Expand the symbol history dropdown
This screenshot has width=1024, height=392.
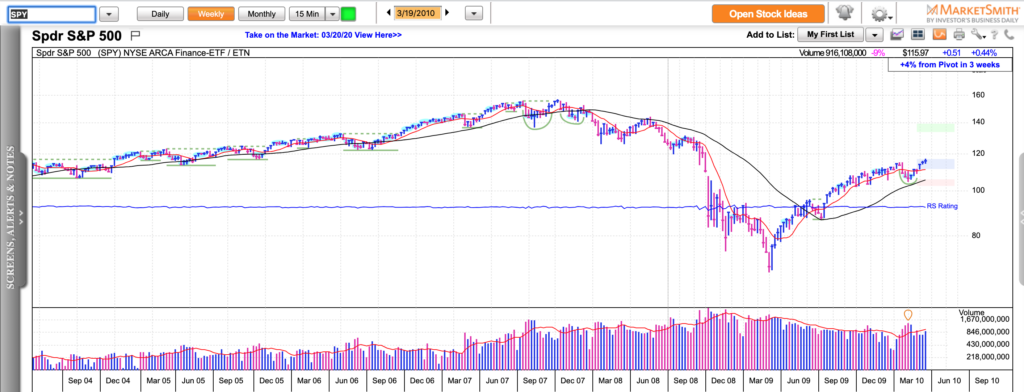pyautogui.click(x=109, y=13)
